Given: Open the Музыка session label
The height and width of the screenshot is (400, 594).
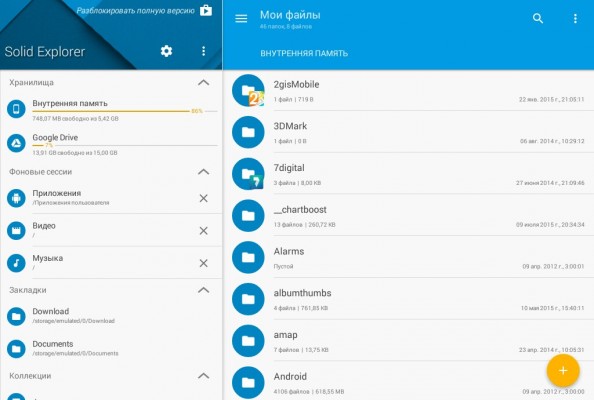Looking at the screenshot, I should (x=48, y=258).
